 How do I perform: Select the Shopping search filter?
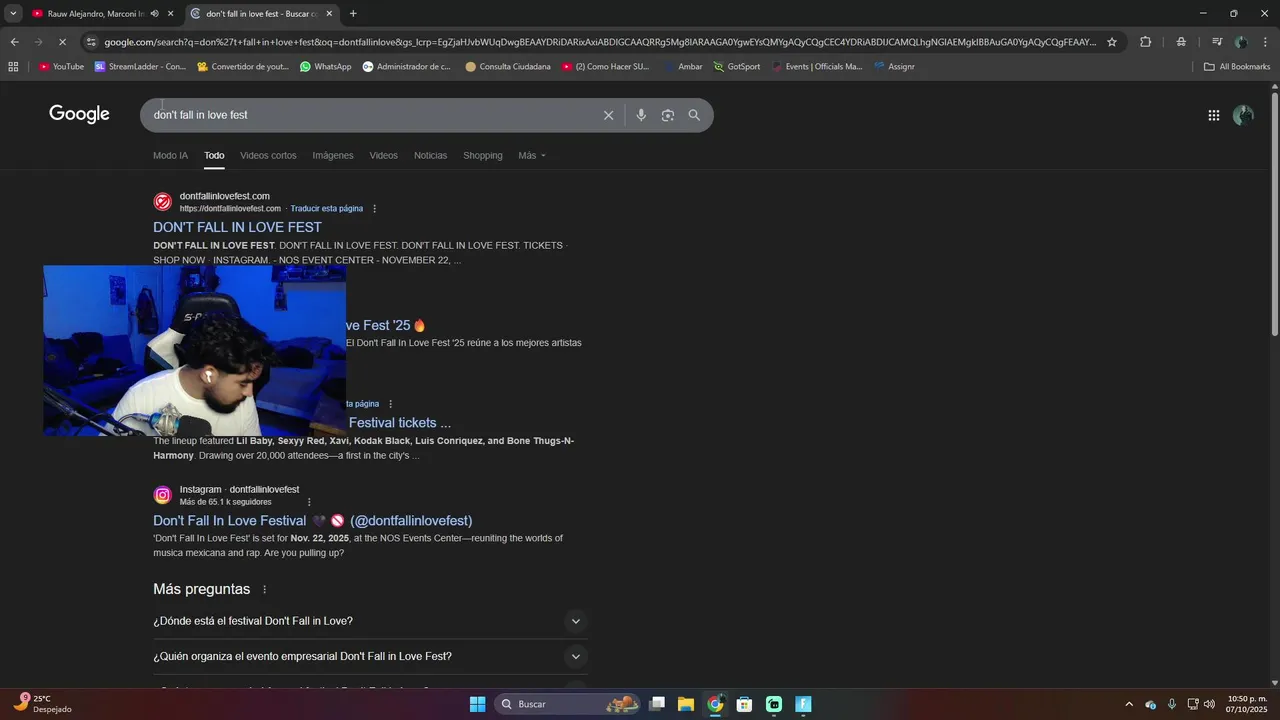[483, 156]
